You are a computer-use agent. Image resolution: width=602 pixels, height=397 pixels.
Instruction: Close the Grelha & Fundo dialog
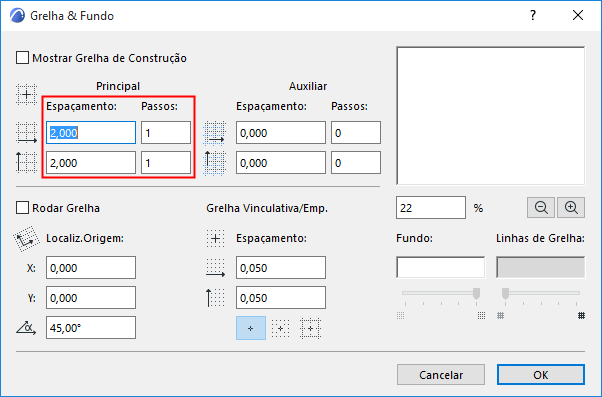[x=578, y=15]
